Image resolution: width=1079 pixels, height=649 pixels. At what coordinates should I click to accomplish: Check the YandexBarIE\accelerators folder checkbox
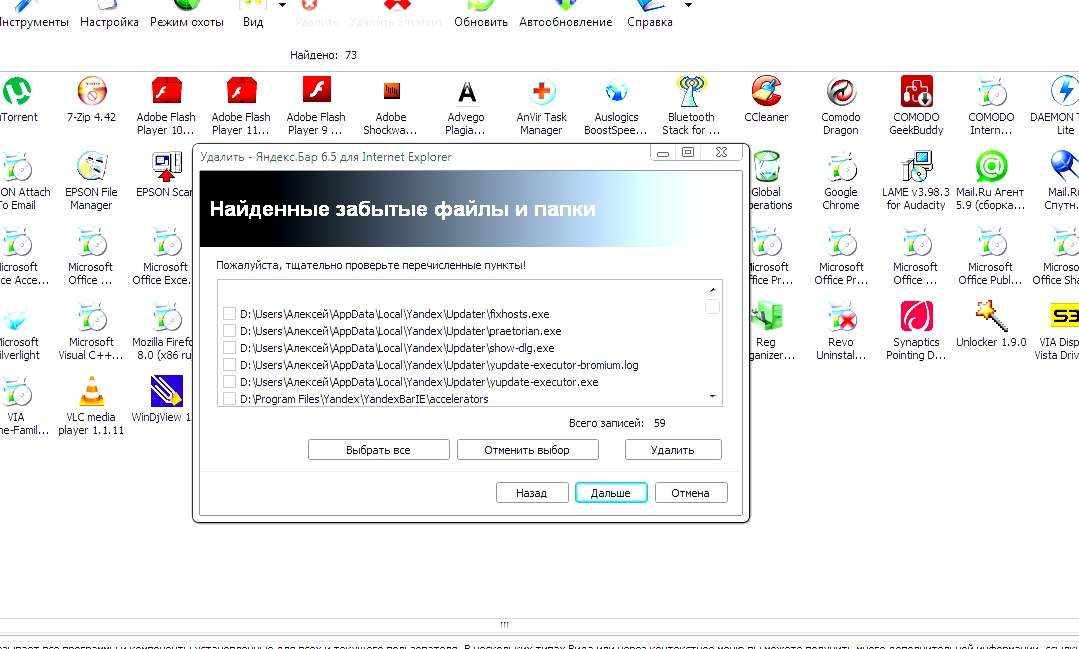pos(230,399)
